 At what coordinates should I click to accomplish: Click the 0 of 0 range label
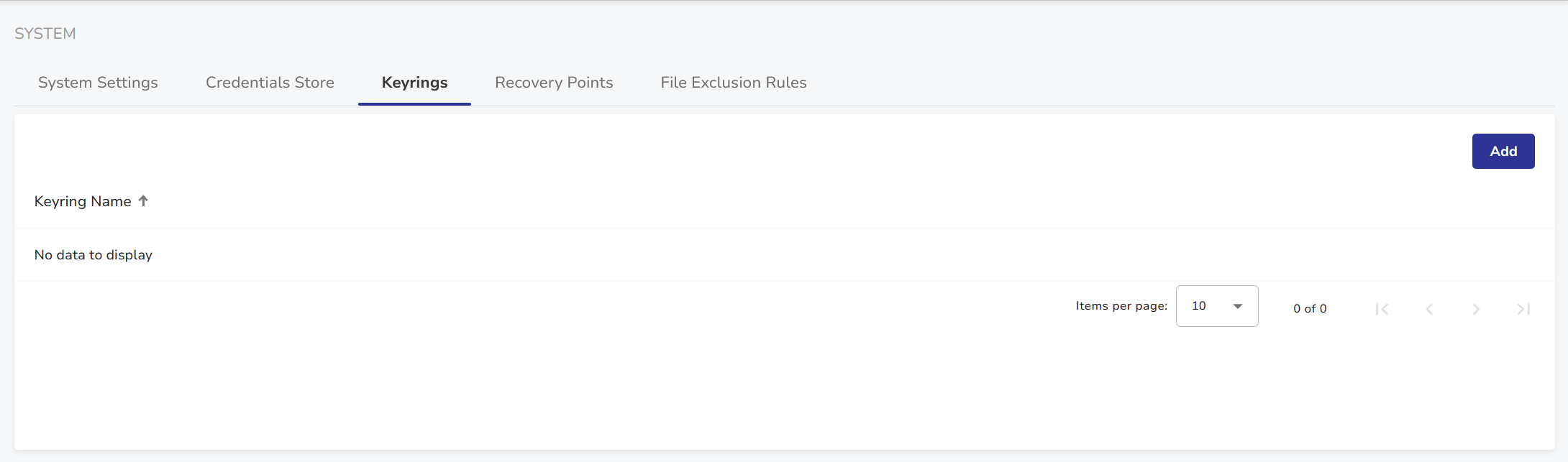[1310, 309]
